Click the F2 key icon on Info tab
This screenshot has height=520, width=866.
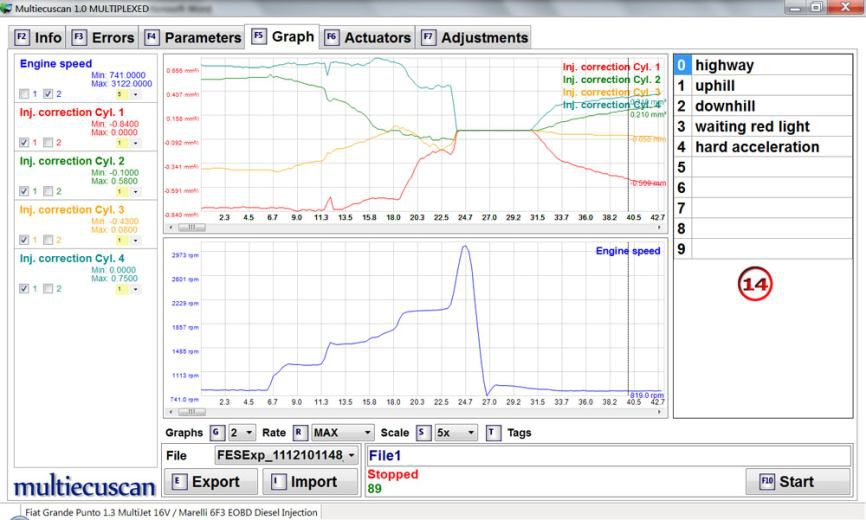(x=21, y=38)
